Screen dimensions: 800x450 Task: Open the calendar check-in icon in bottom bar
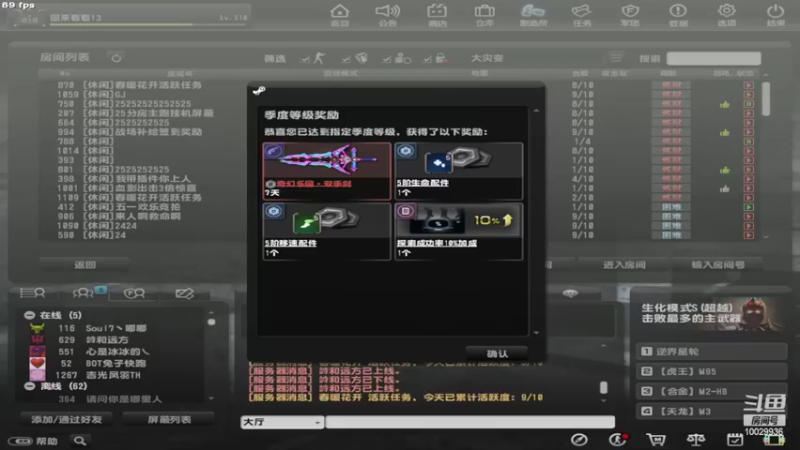click(x=735, y=439)
